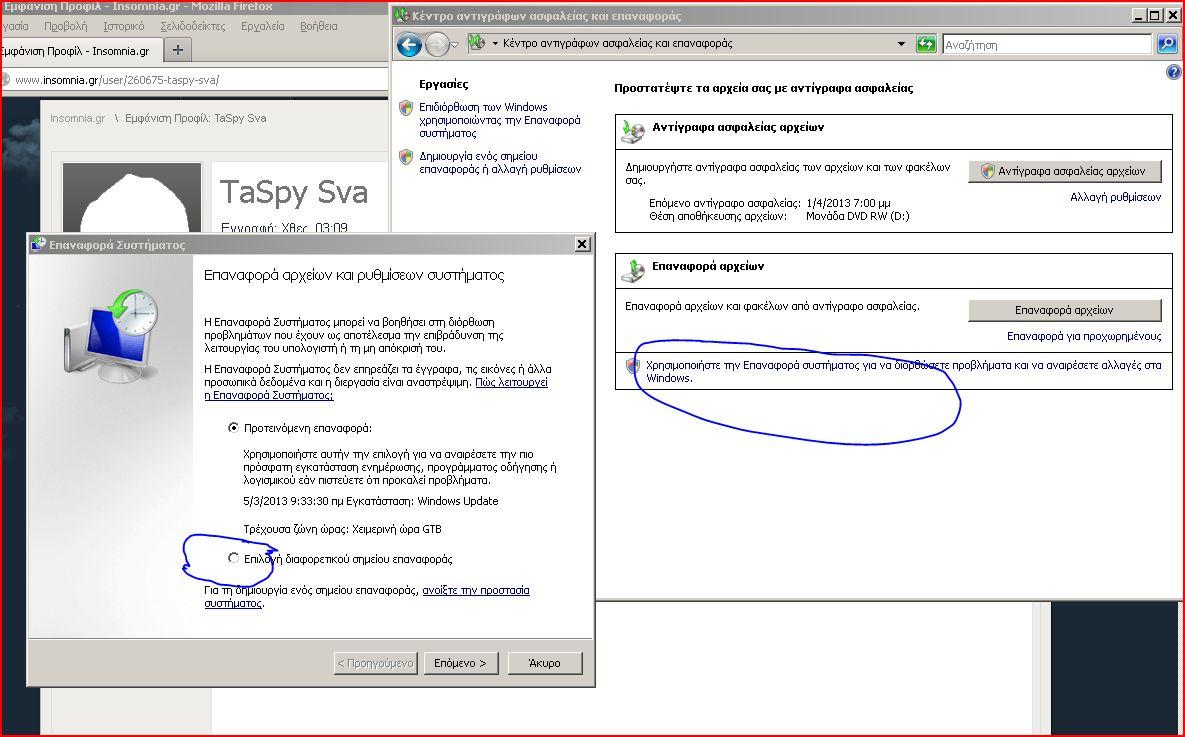Click TaSpy Sva profile avatar image
This screenshot has width=1185, height=737.
(132, 198)
